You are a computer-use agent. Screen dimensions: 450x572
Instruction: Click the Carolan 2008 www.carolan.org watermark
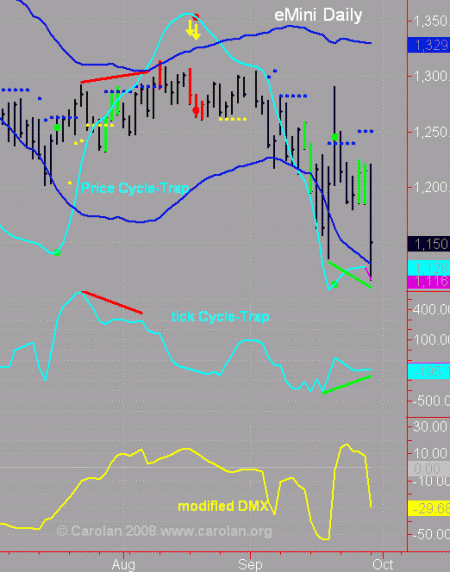pos(164,531)
